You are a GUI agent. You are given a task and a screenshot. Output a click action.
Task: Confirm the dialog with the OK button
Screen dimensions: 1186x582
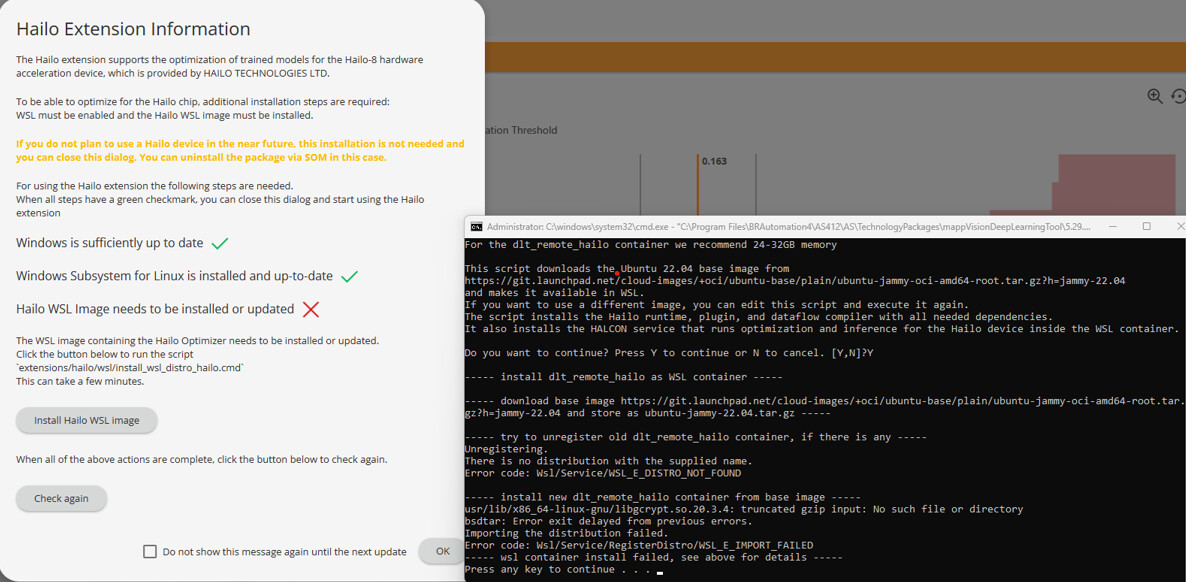click(x=442, y=551)
